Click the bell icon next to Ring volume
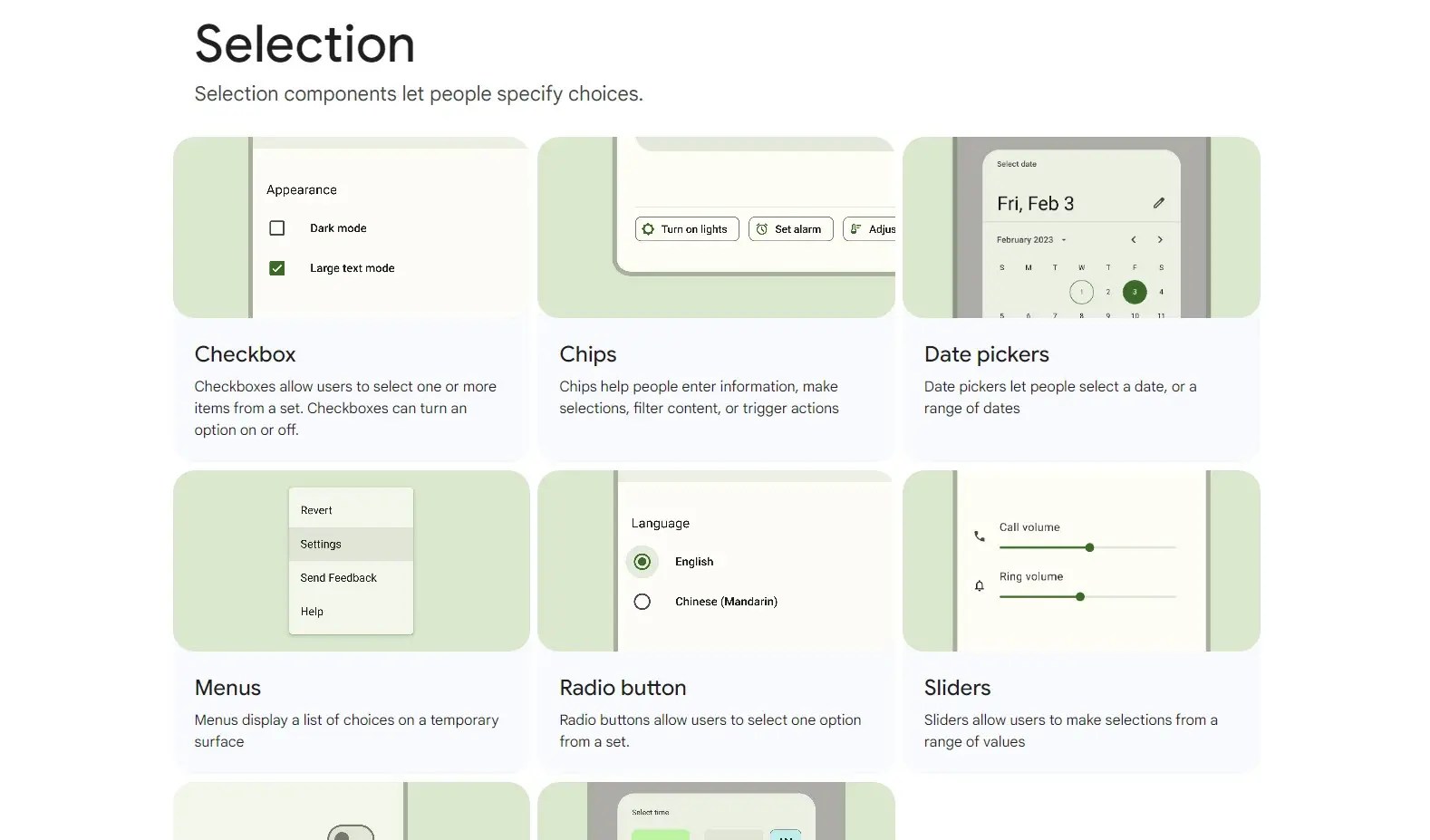Viewport: 1430px width, 840px height. 979,586
